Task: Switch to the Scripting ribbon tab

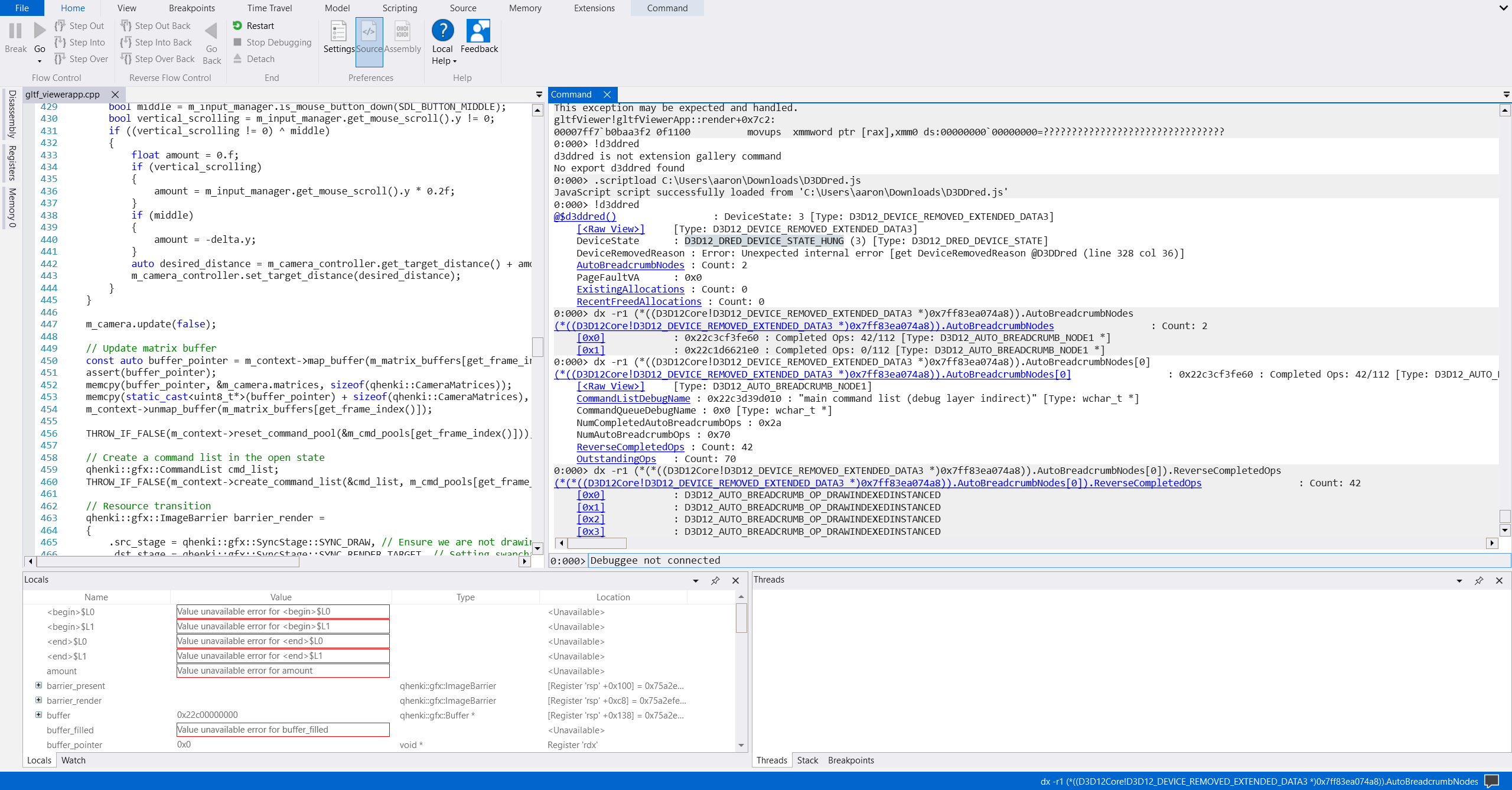Action: coord(400,8)
